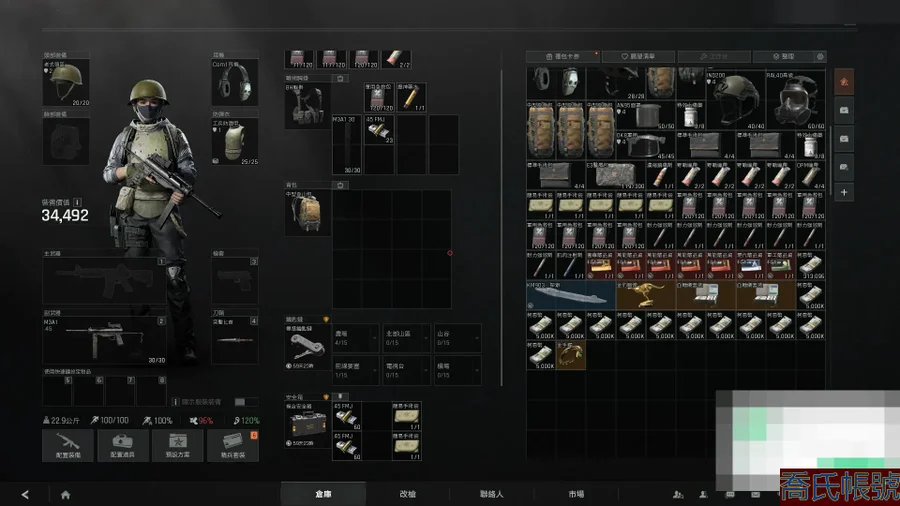Click the 整理 sort button

[783, 56]
